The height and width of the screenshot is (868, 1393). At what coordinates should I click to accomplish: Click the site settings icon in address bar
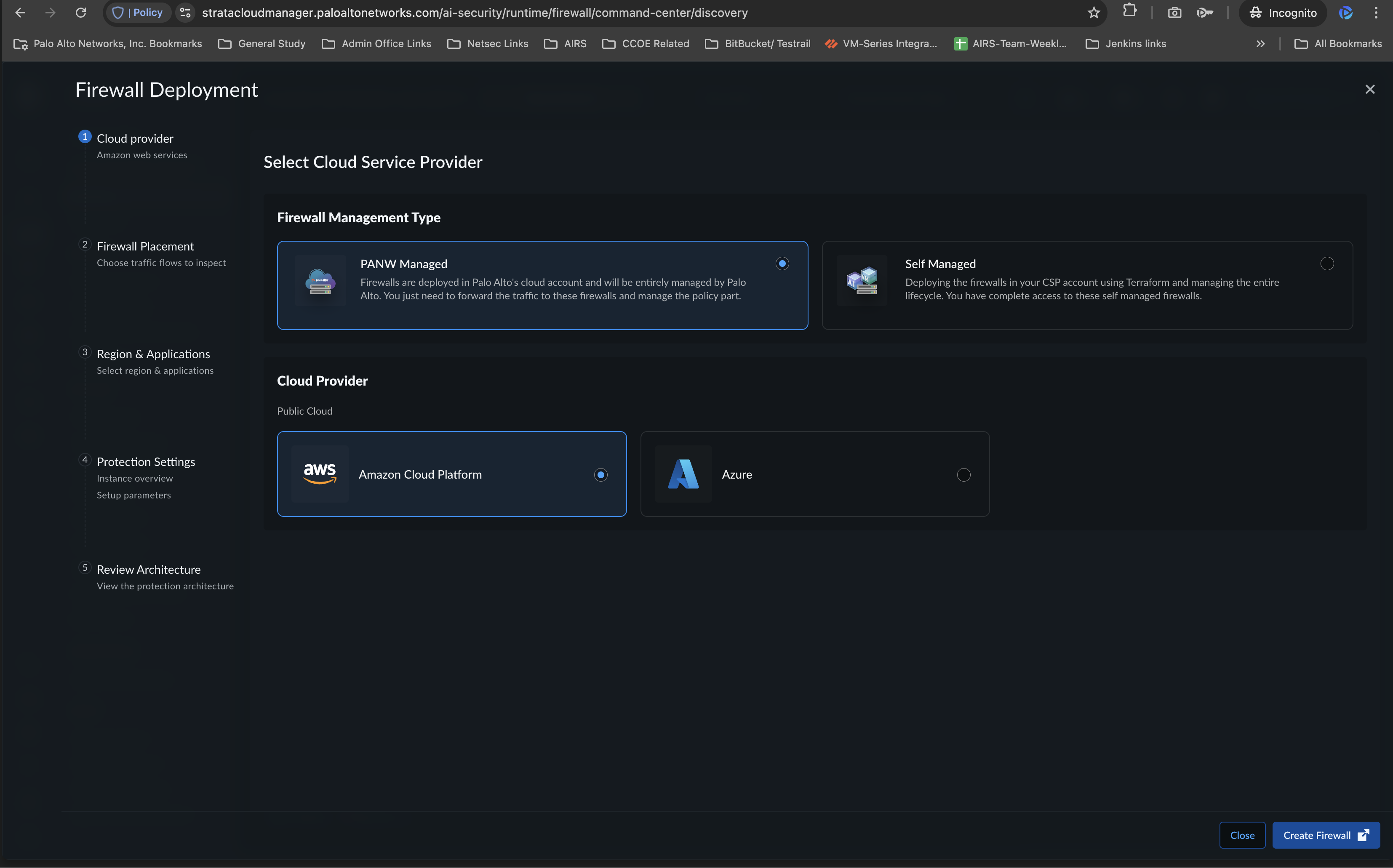point(185,13)
